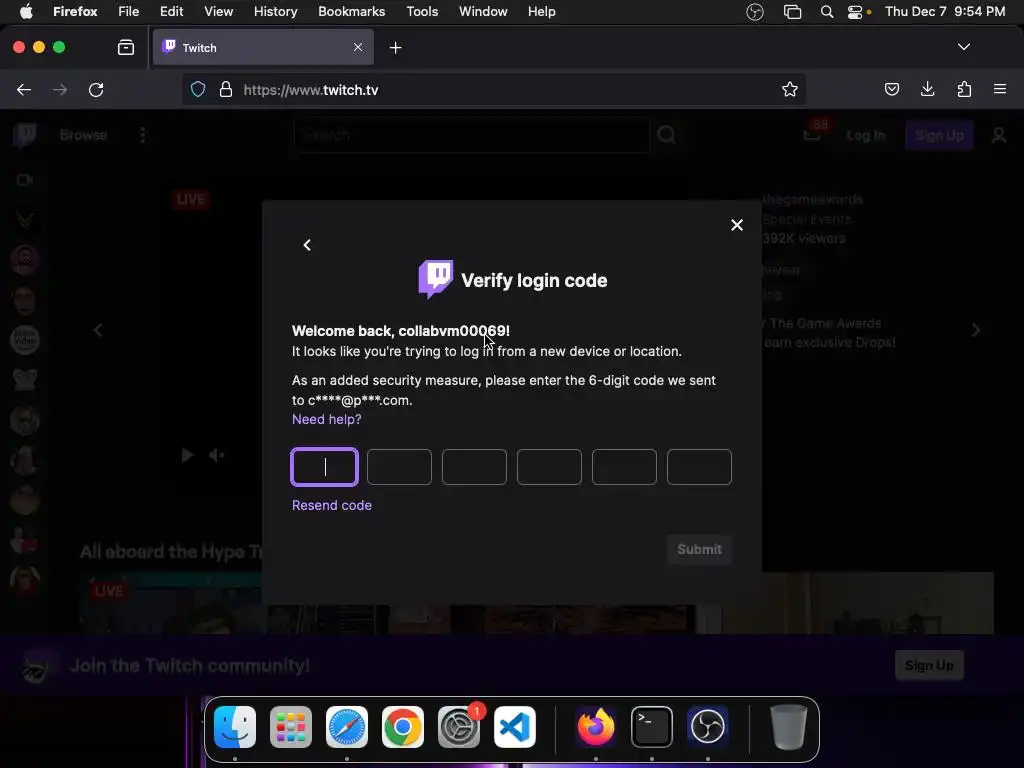The height and width of the screenshot is (768, 1024).
Task: Open Firefox from the Dock
Action: tap(596, 727)
